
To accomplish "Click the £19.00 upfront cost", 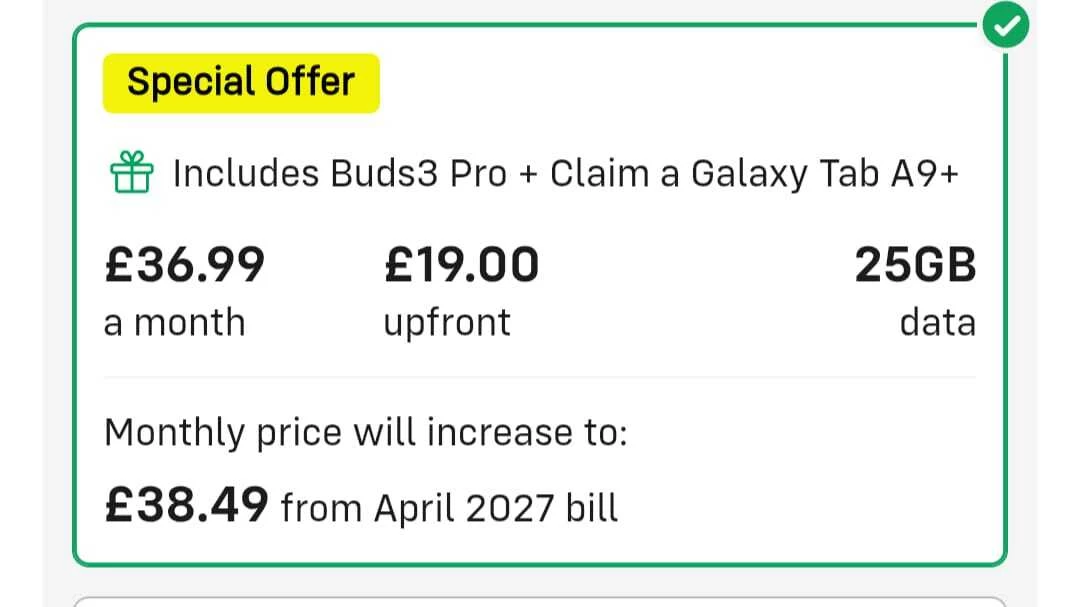I will pos(461,266).
